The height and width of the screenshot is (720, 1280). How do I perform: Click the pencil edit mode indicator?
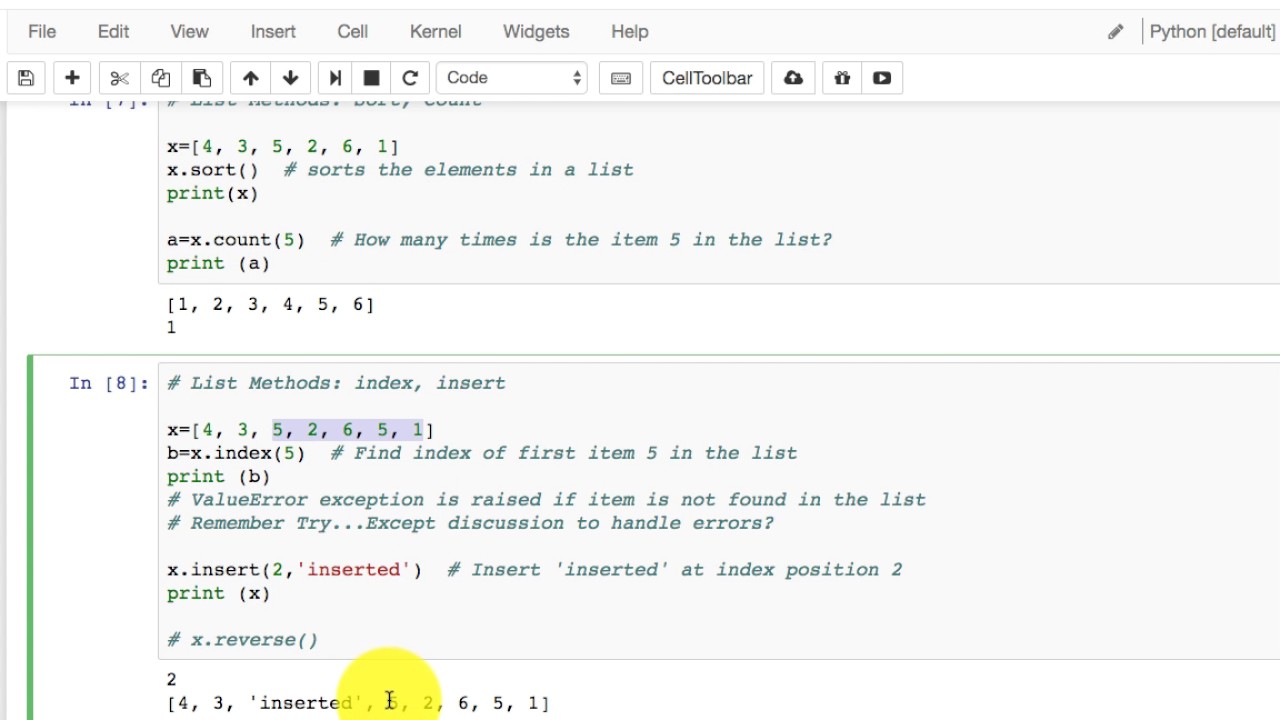tap(1115, 32)
